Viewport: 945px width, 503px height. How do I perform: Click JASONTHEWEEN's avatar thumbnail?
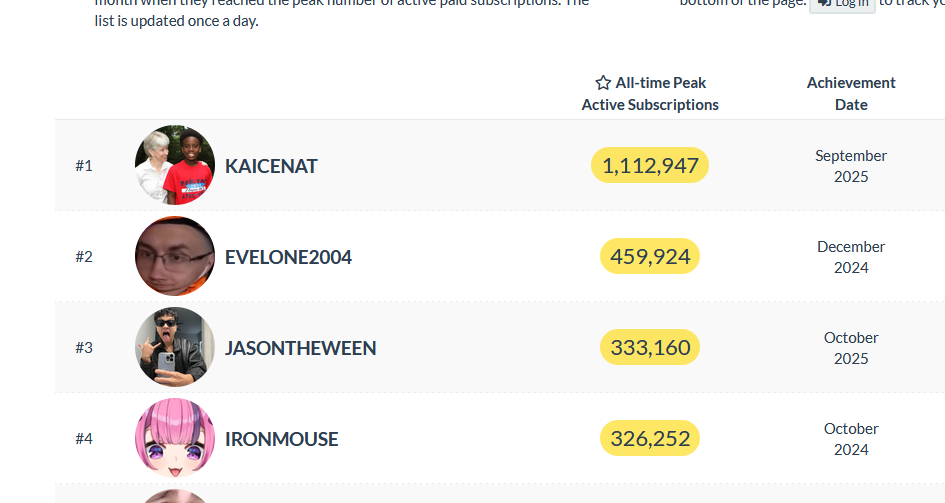(175, 347)
